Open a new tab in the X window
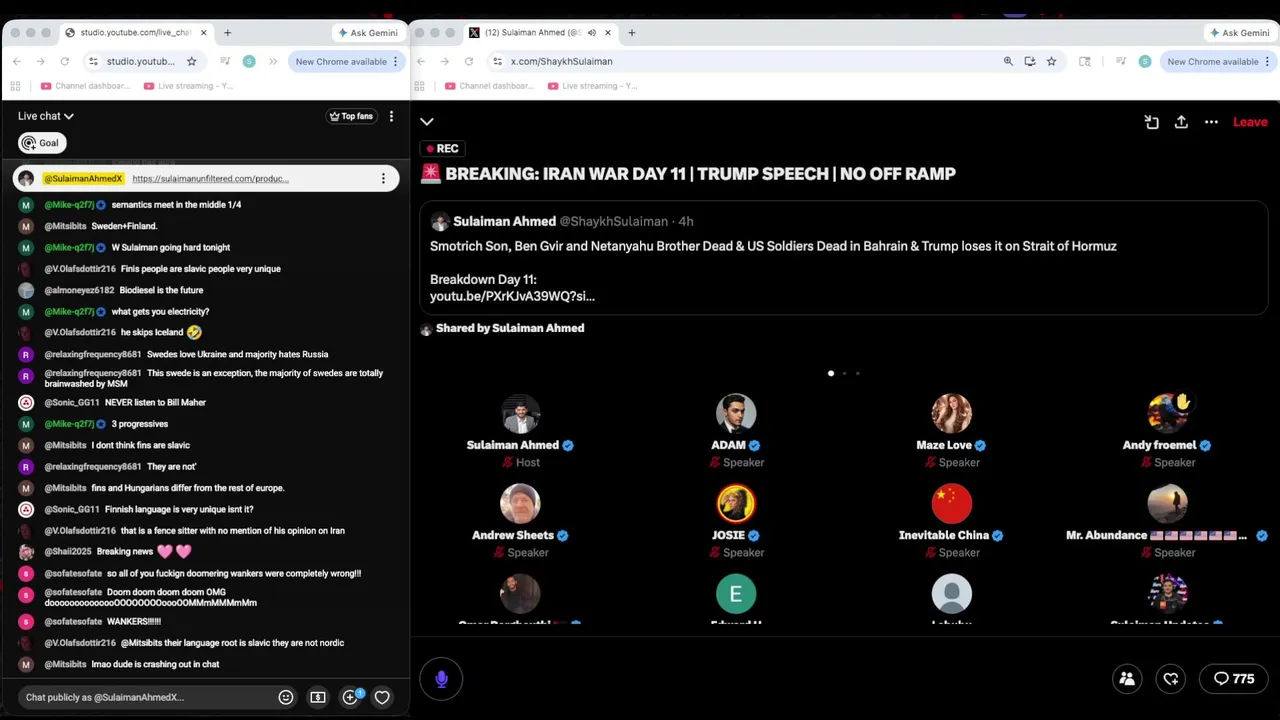The image size is (1280, 720). tap(631, 32)
